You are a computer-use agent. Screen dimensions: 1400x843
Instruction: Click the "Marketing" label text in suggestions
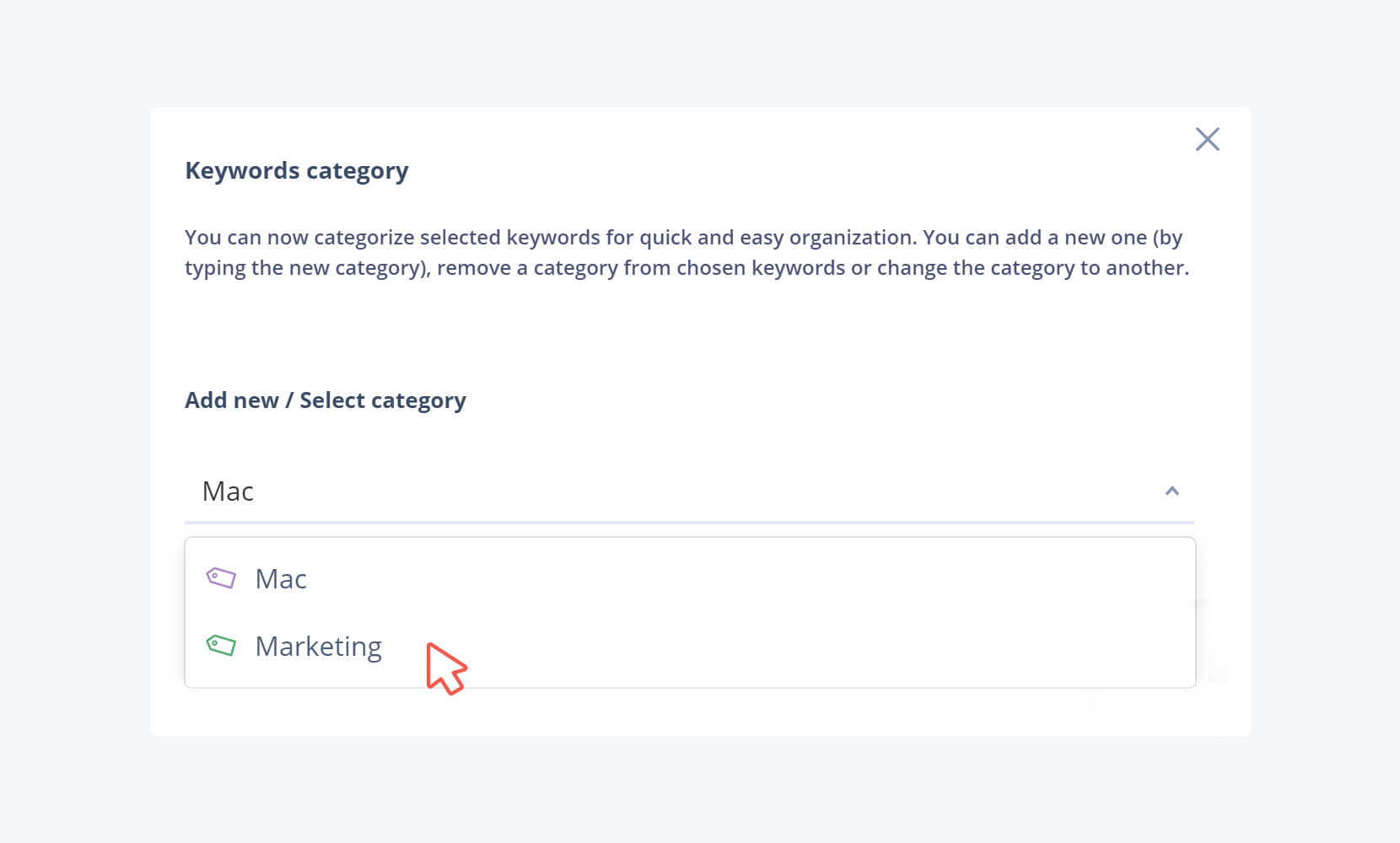coord(318,647)
